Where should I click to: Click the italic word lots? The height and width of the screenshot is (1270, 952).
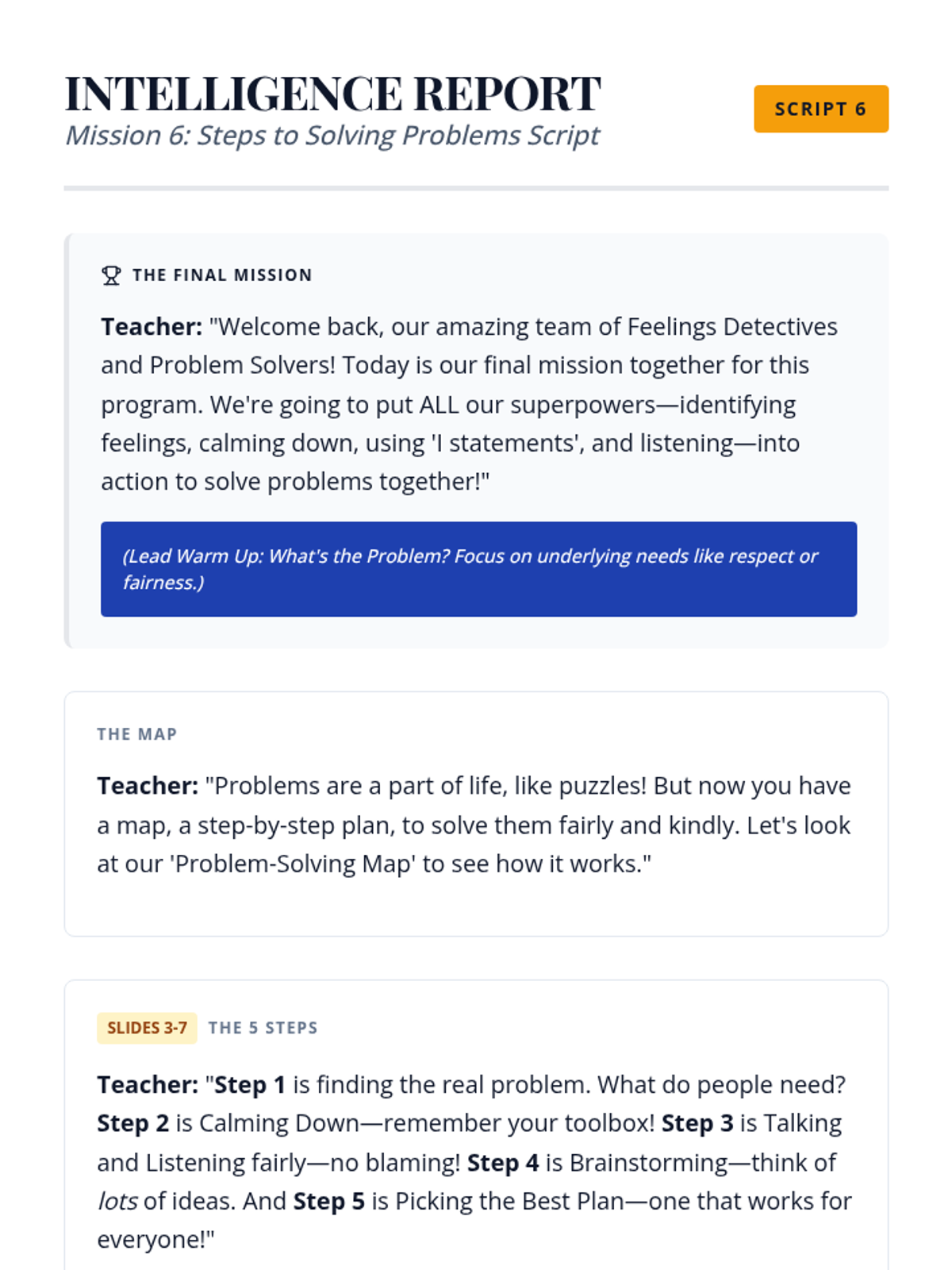(x=117, y=1202)
